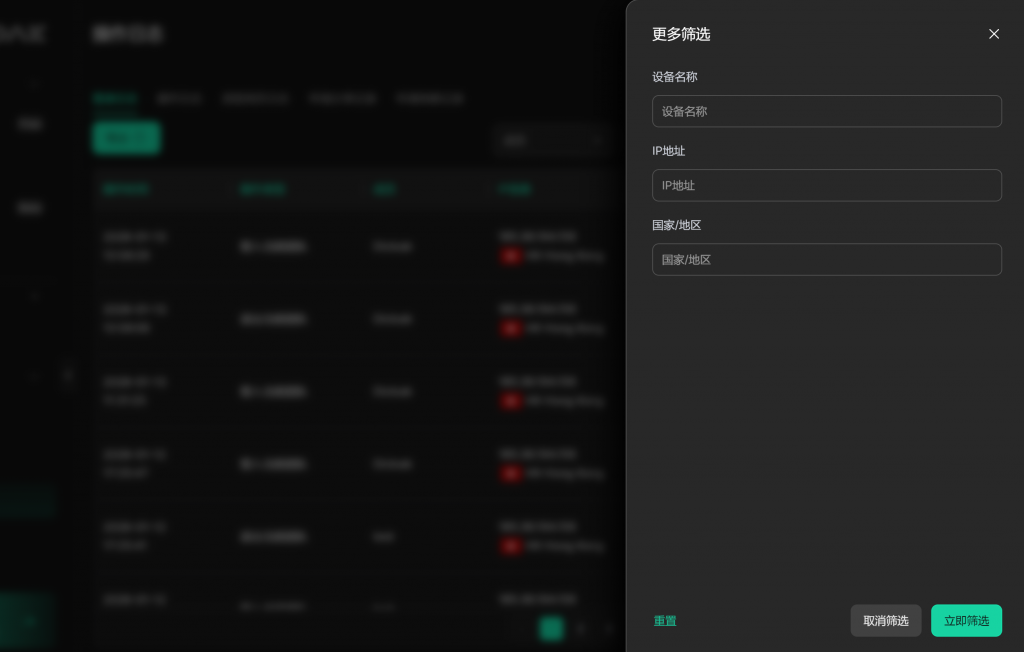Click the Hong Kong location text in first row
The width and height of the screenshot is (1024, 652).
(x=565, y=256)
